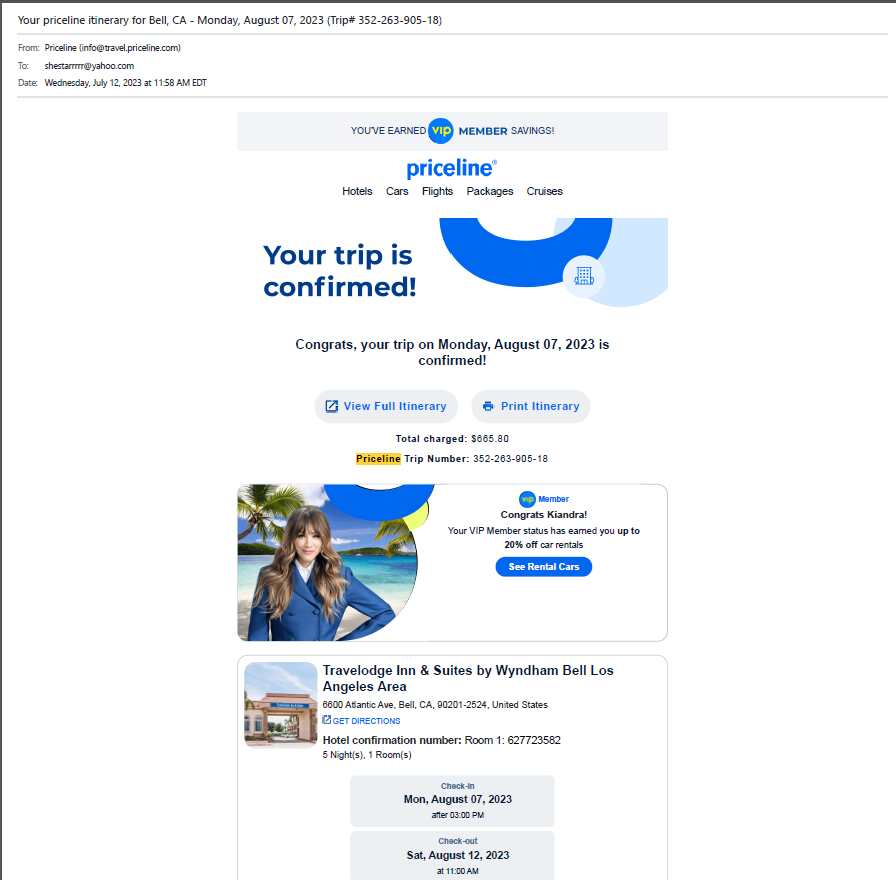Click the VIP Member badge in the promo card
This screenshot has height=880, width=896.
tap(544, 499)
